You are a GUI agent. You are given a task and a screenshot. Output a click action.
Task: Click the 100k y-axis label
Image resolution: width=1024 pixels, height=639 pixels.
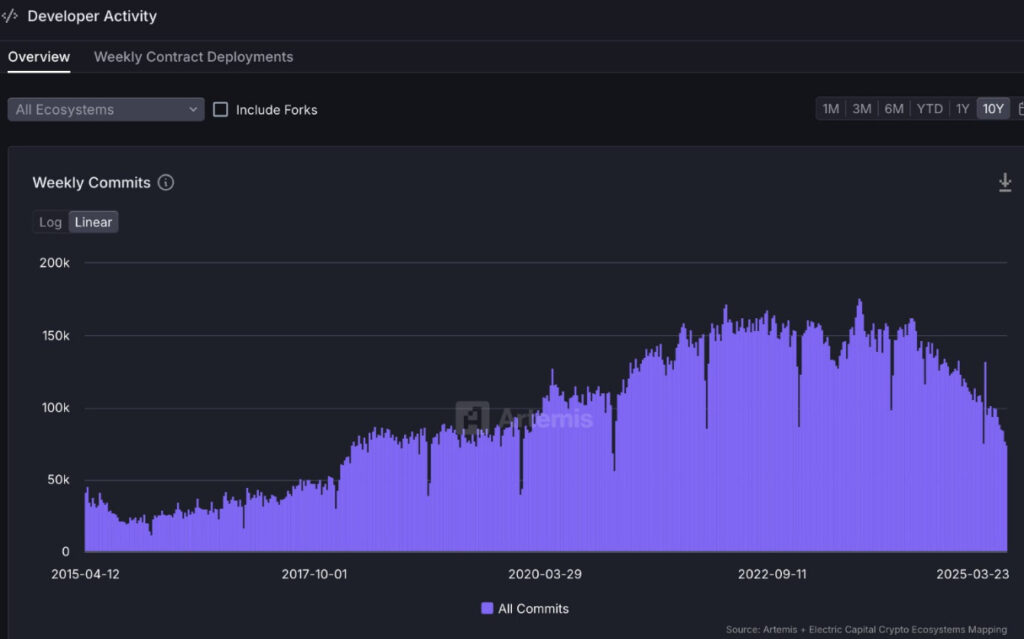click(x=56, y=408)
